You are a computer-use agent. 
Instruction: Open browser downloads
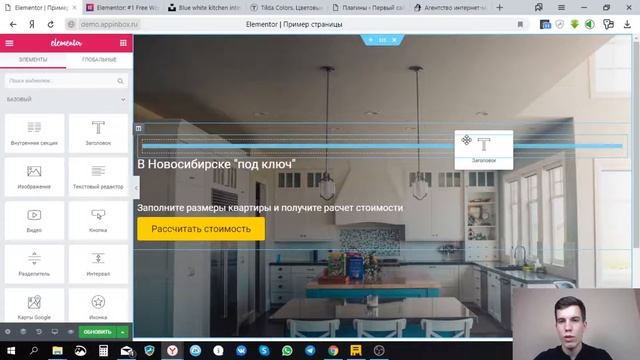point(627,24)
